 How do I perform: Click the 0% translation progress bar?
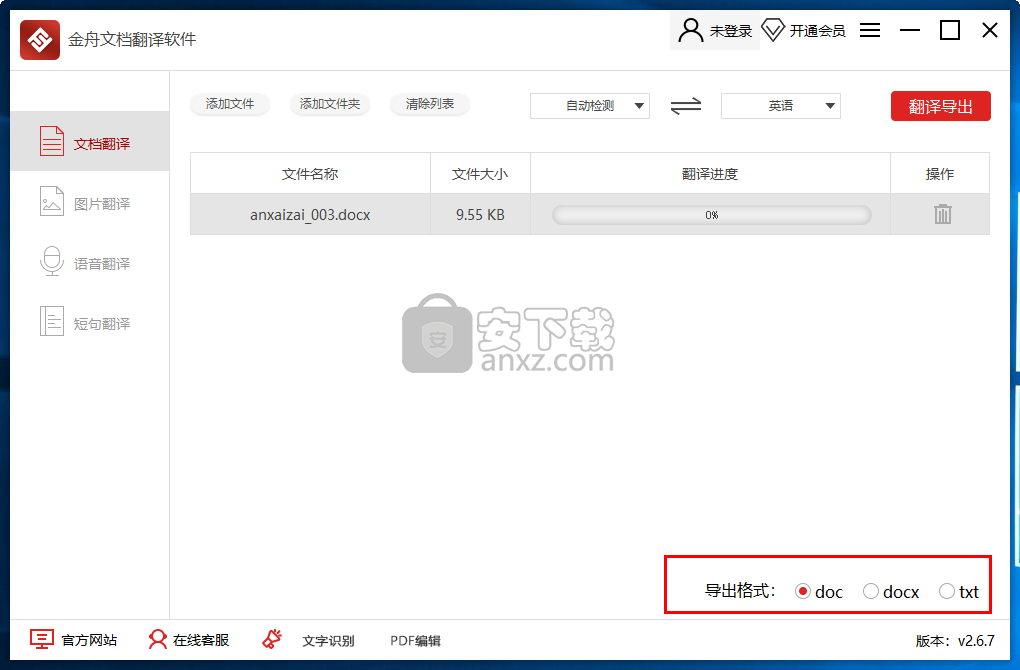[711, 215]
